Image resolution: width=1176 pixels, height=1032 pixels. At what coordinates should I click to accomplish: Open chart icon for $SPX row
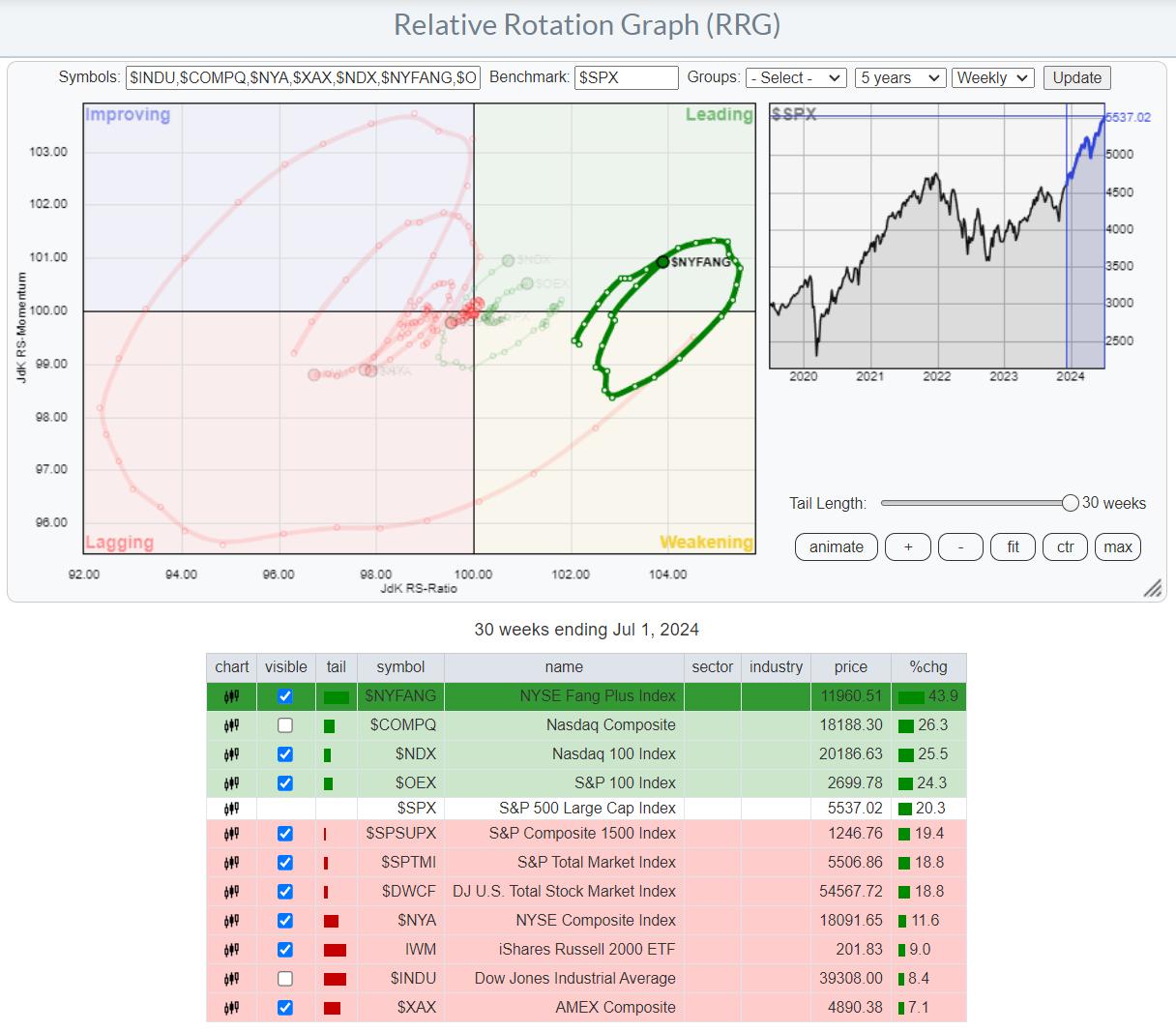232,809
